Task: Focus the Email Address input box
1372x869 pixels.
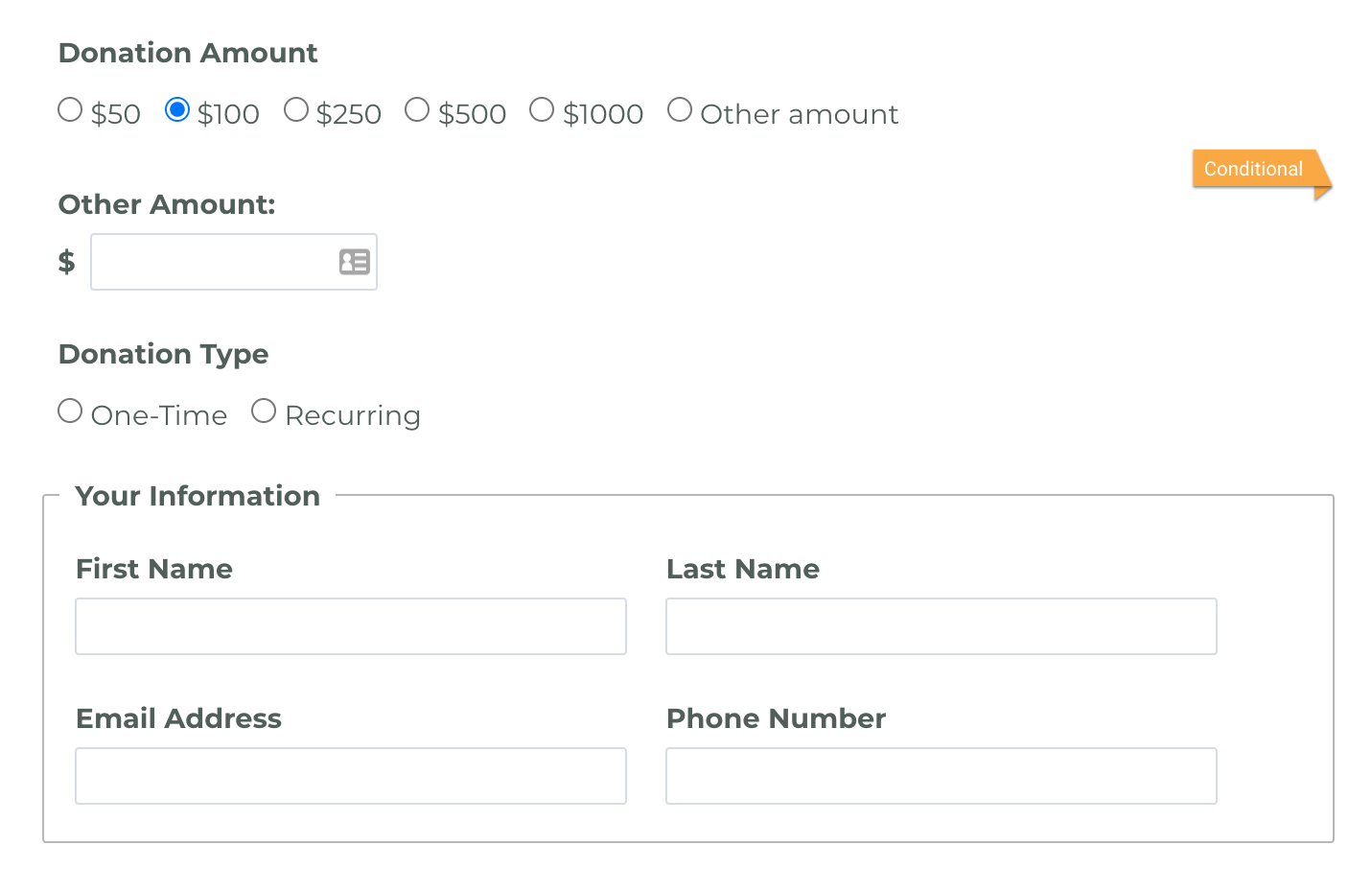Action: pyautogui.click(x=351, y=776)
